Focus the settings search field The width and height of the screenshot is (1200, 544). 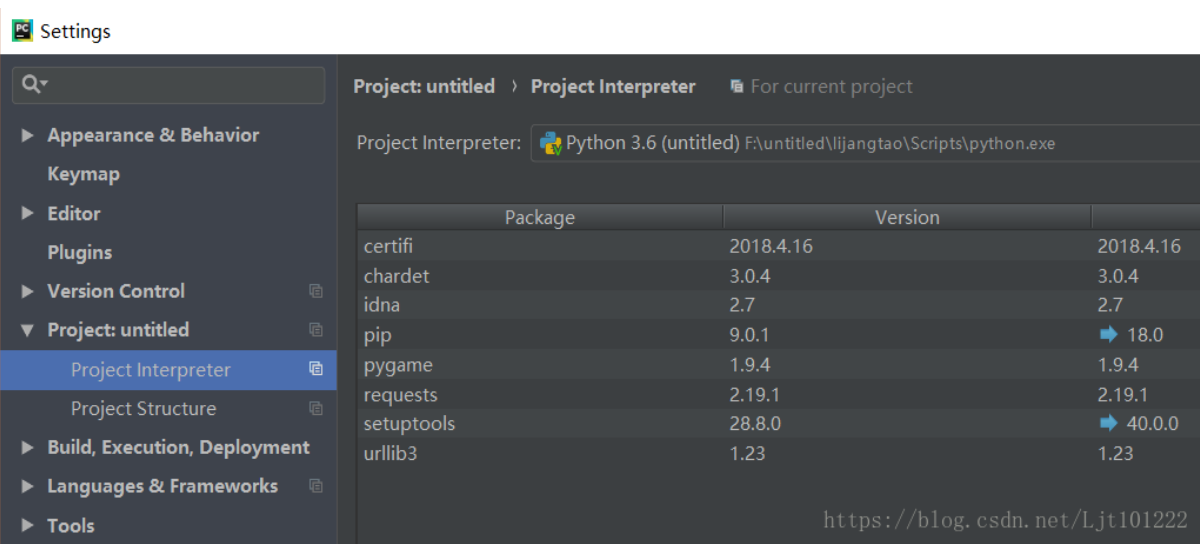click(x=180, y=85)
